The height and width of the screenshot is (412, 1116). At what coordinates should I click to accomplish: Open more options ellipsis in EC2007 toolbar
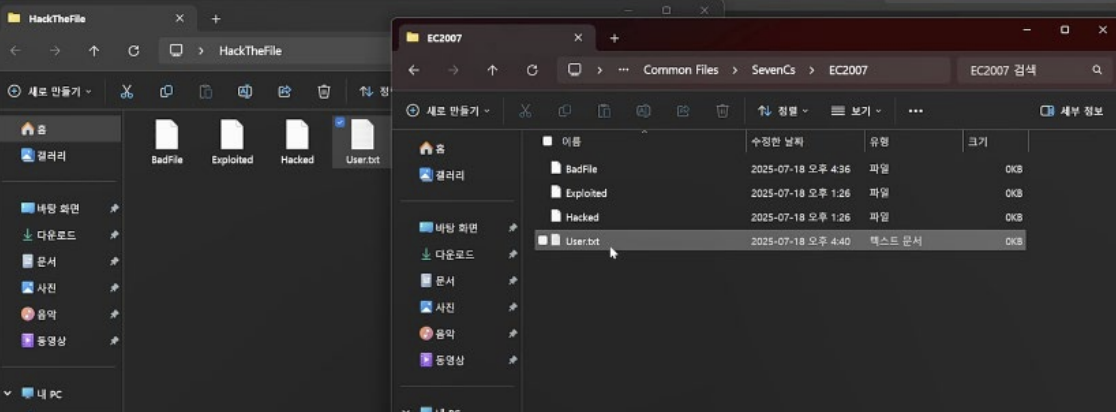click(916, 111)
